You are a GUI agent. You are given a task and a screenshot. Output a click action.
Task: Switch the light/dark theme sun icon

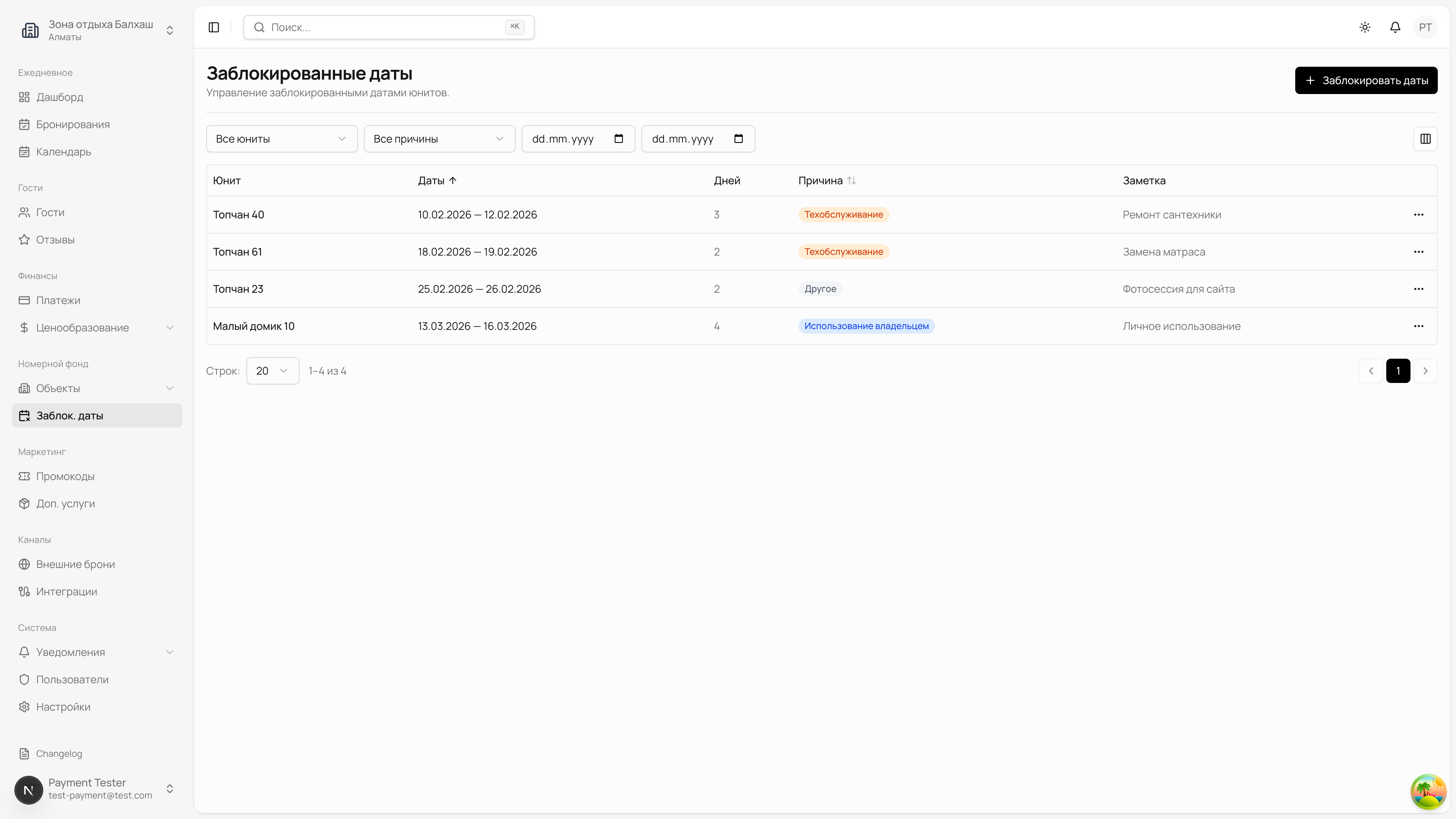coord(1365,27)
